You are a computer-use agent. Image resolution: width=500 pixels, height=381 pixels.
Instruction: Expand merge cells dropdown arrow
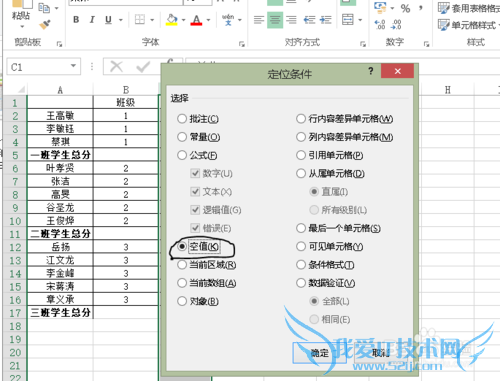pyautogui.click(x=360, y=20)
